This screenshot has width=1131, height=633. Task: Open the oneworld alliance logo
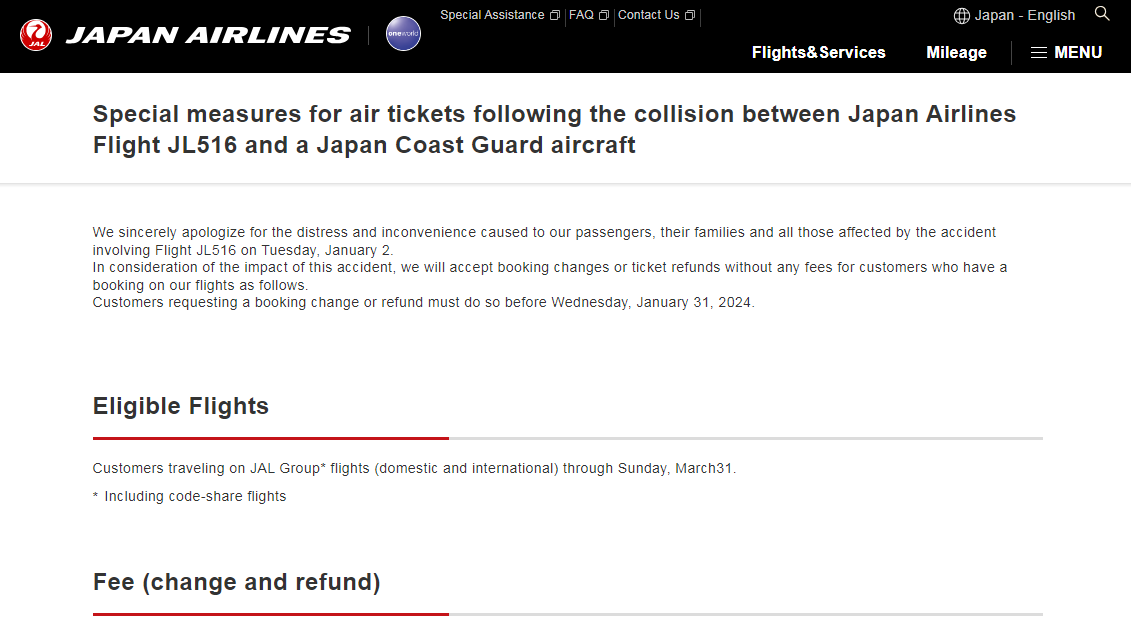click(403, 34)
